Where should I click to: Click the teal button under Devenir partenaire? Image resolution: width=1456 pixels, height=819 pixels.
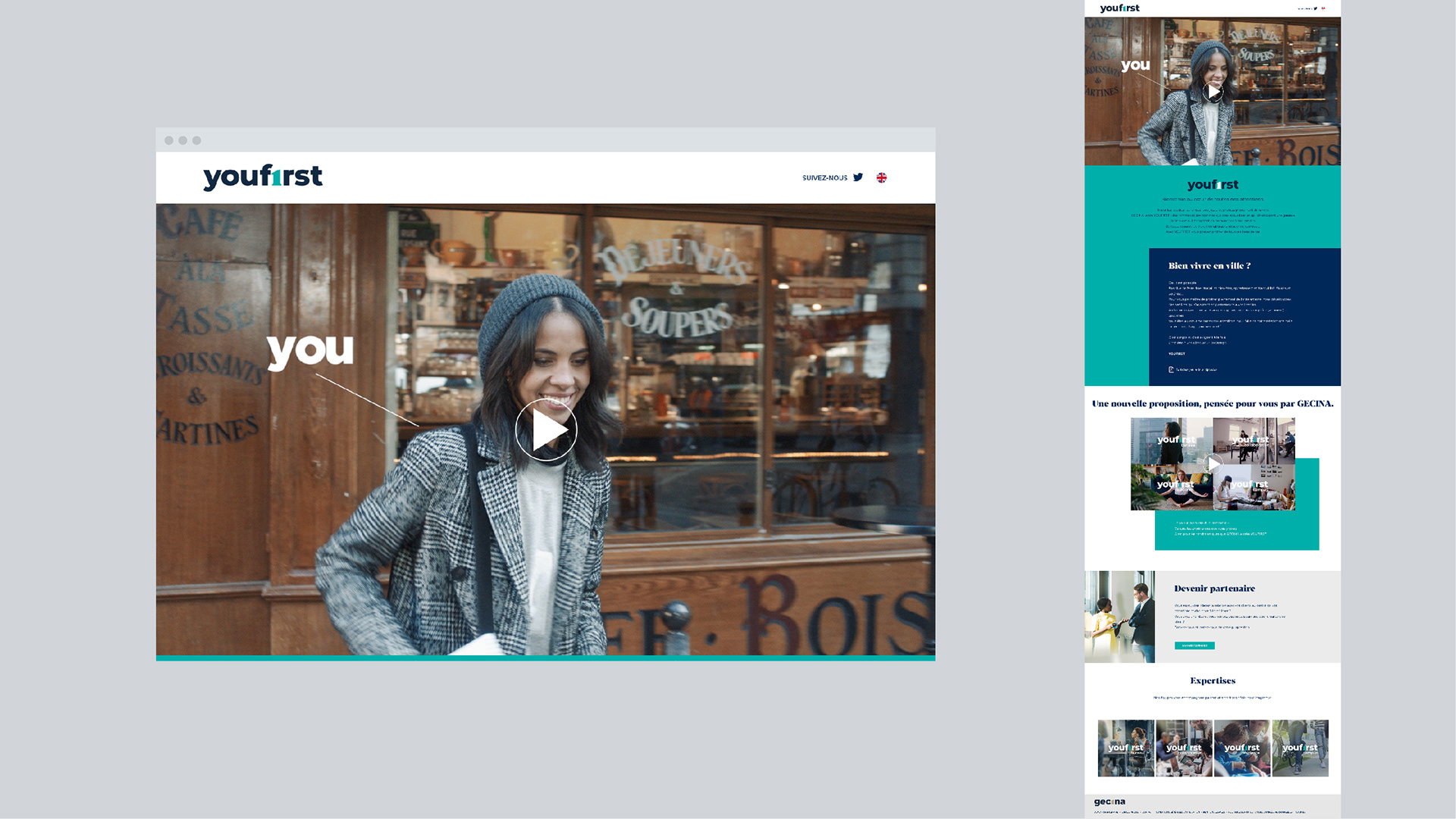(x=1194, y=645)
